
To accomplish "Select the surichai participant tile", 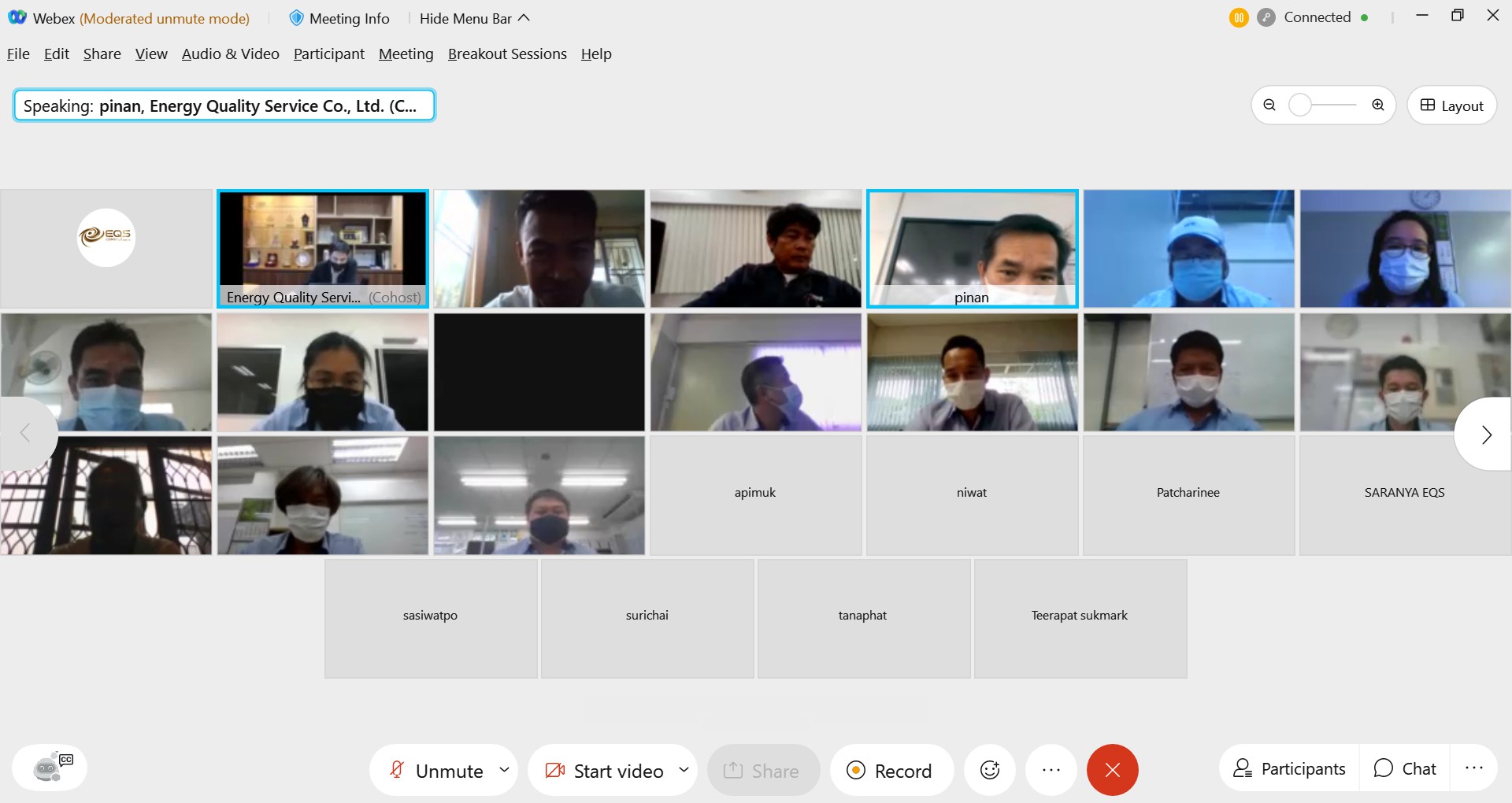I will point(647,619).
